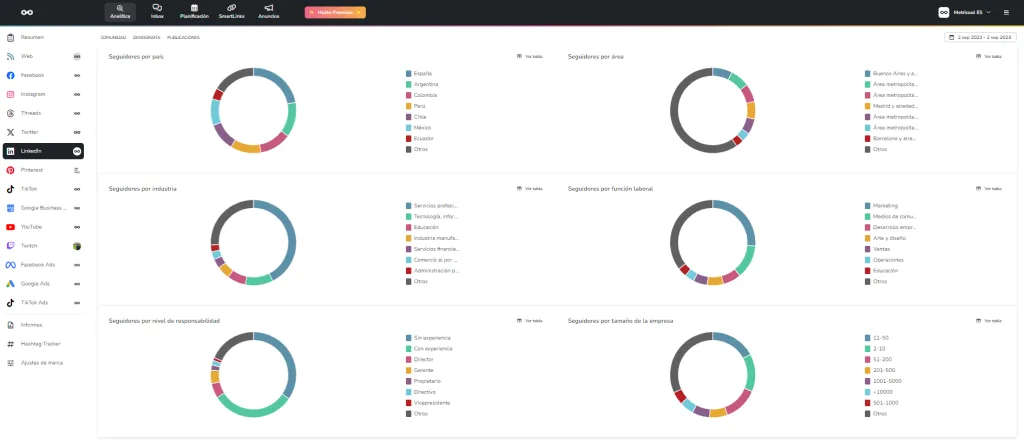Click the Hazte Premium button

tap(335, 12)
